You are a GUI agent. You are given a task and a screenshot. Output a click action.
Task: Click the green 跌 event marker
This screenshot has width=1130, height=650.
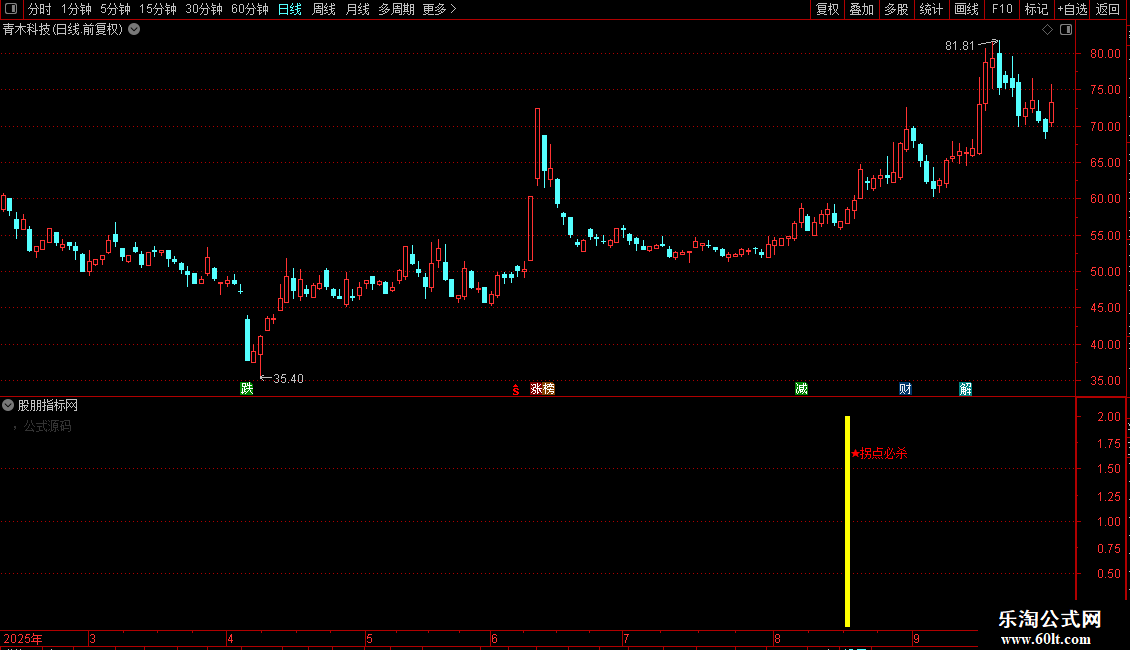click(246, 389)
